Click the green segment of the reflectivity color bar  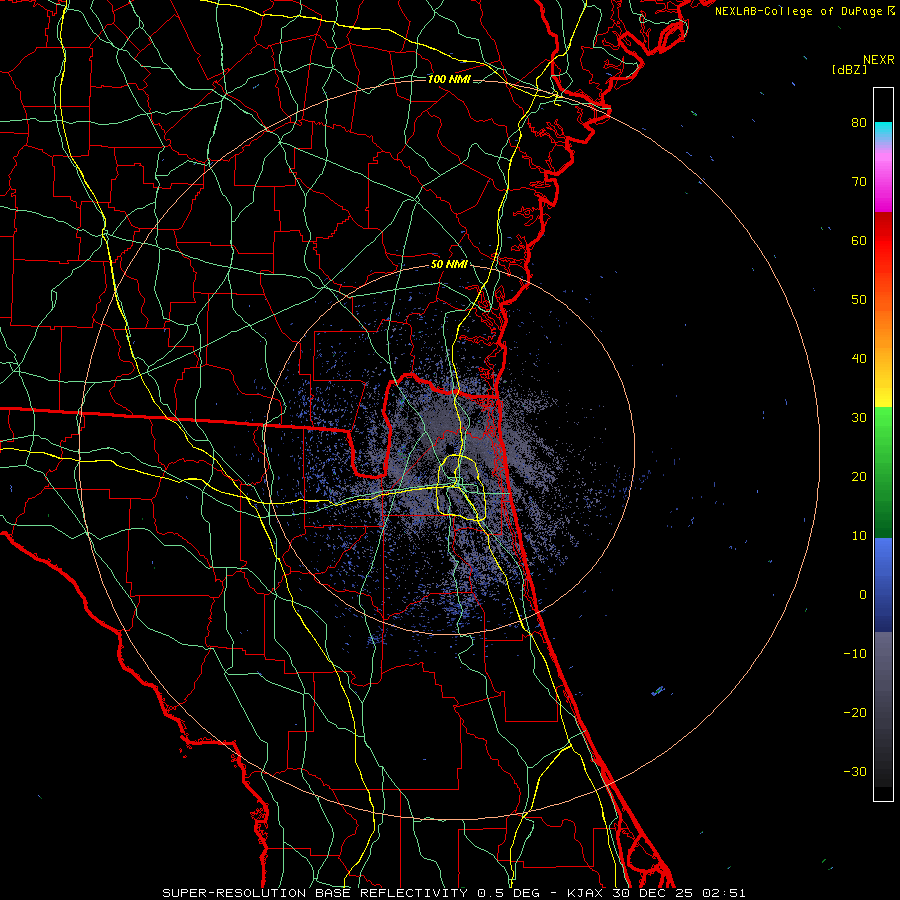pos(883,472)
